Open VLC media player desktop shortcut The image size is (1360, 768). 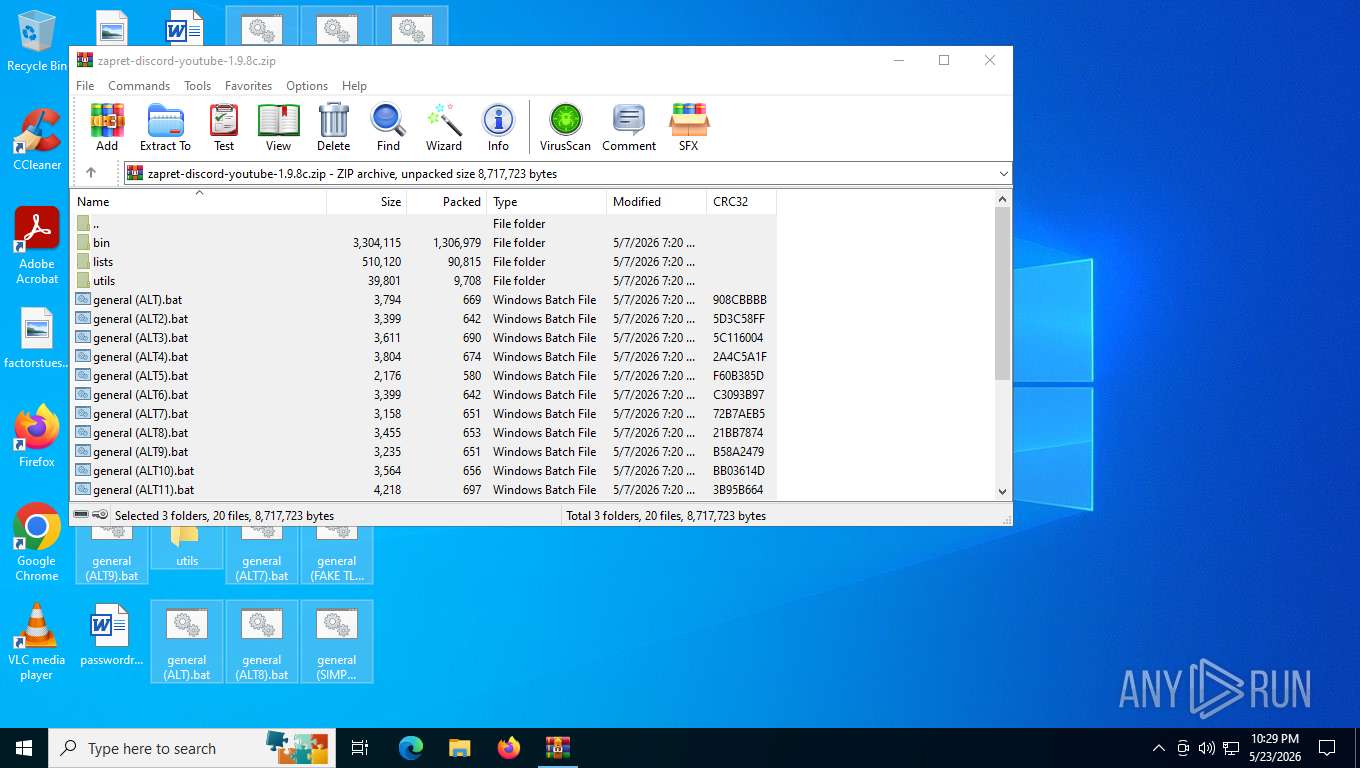pyautogui.click(x=37, y=642)
